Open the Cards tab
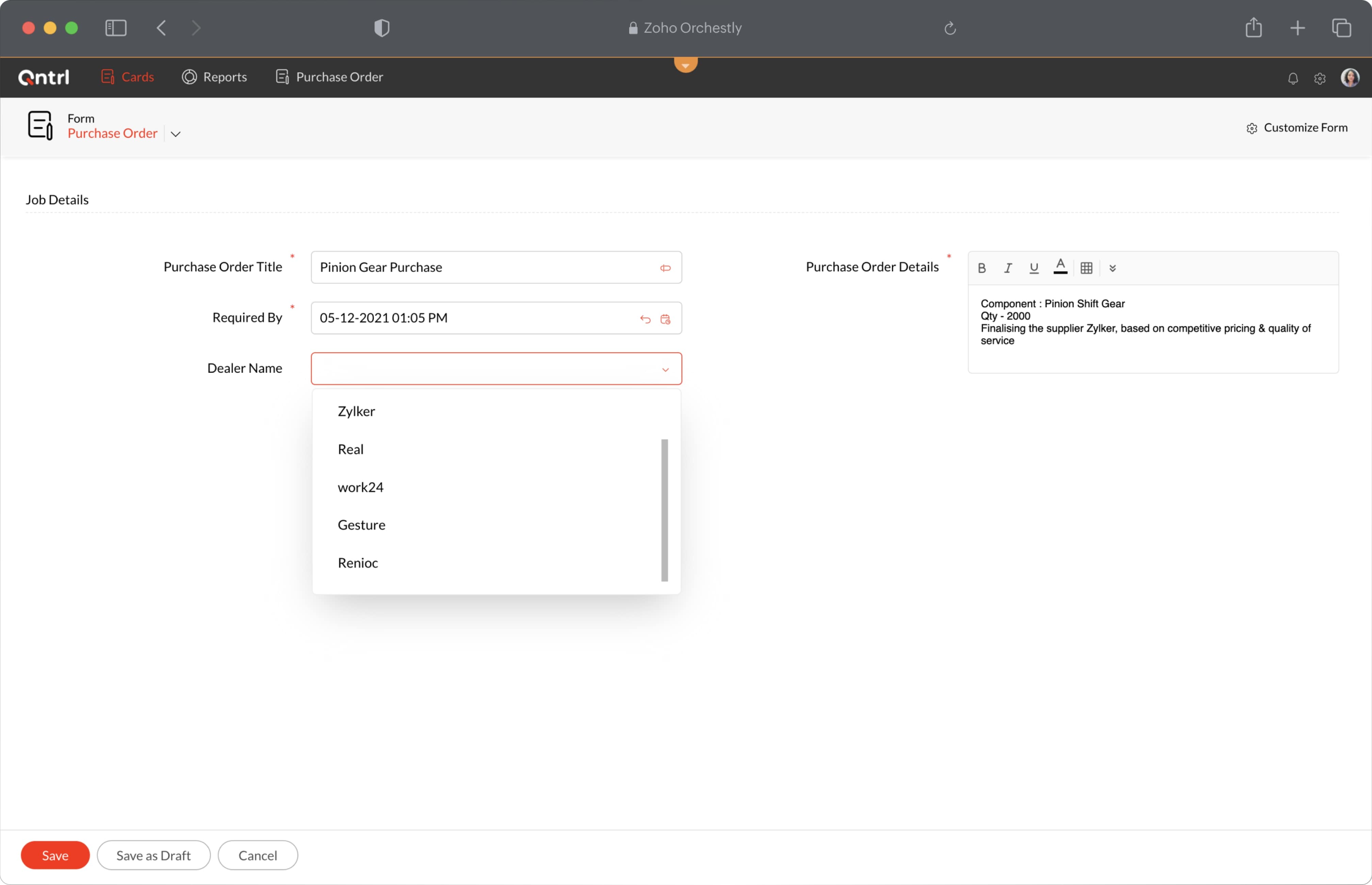The image size is (1372, 885). [x=128, y=77]
